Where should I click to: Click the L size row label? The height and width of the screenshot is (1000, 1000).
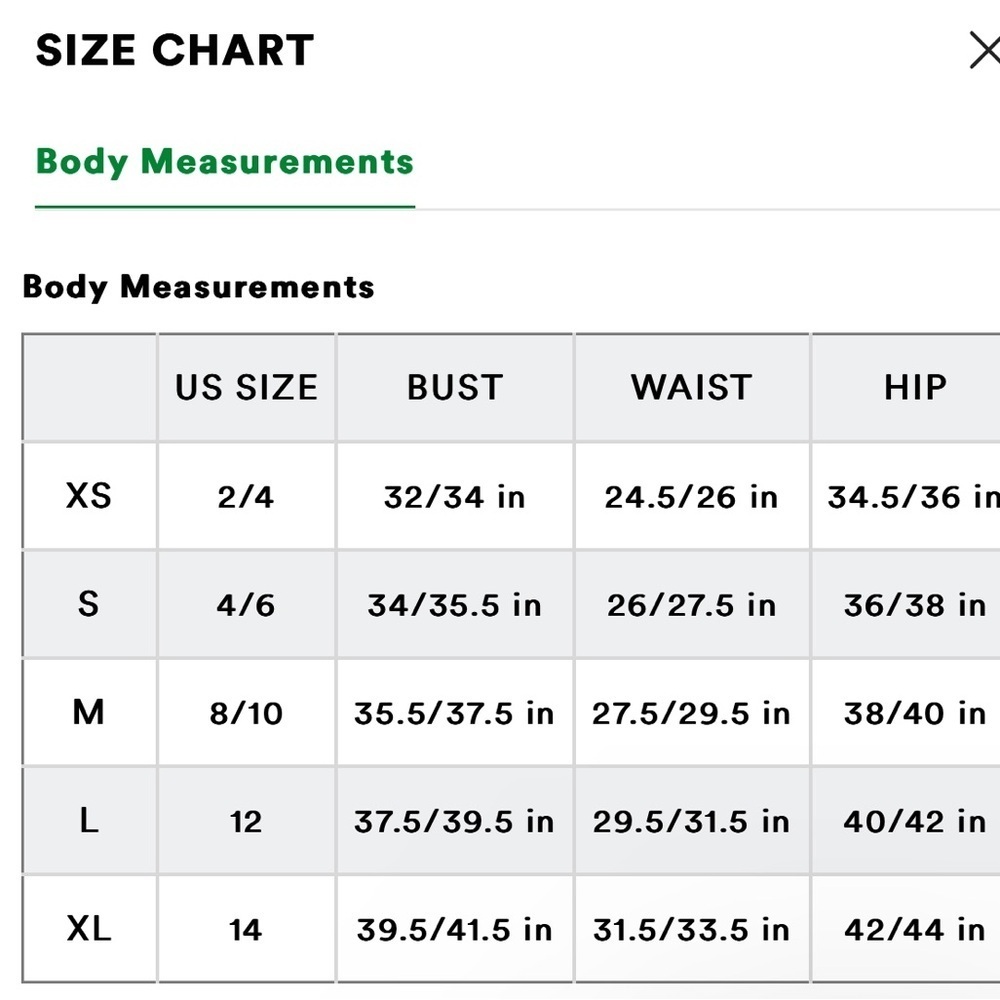89,821
